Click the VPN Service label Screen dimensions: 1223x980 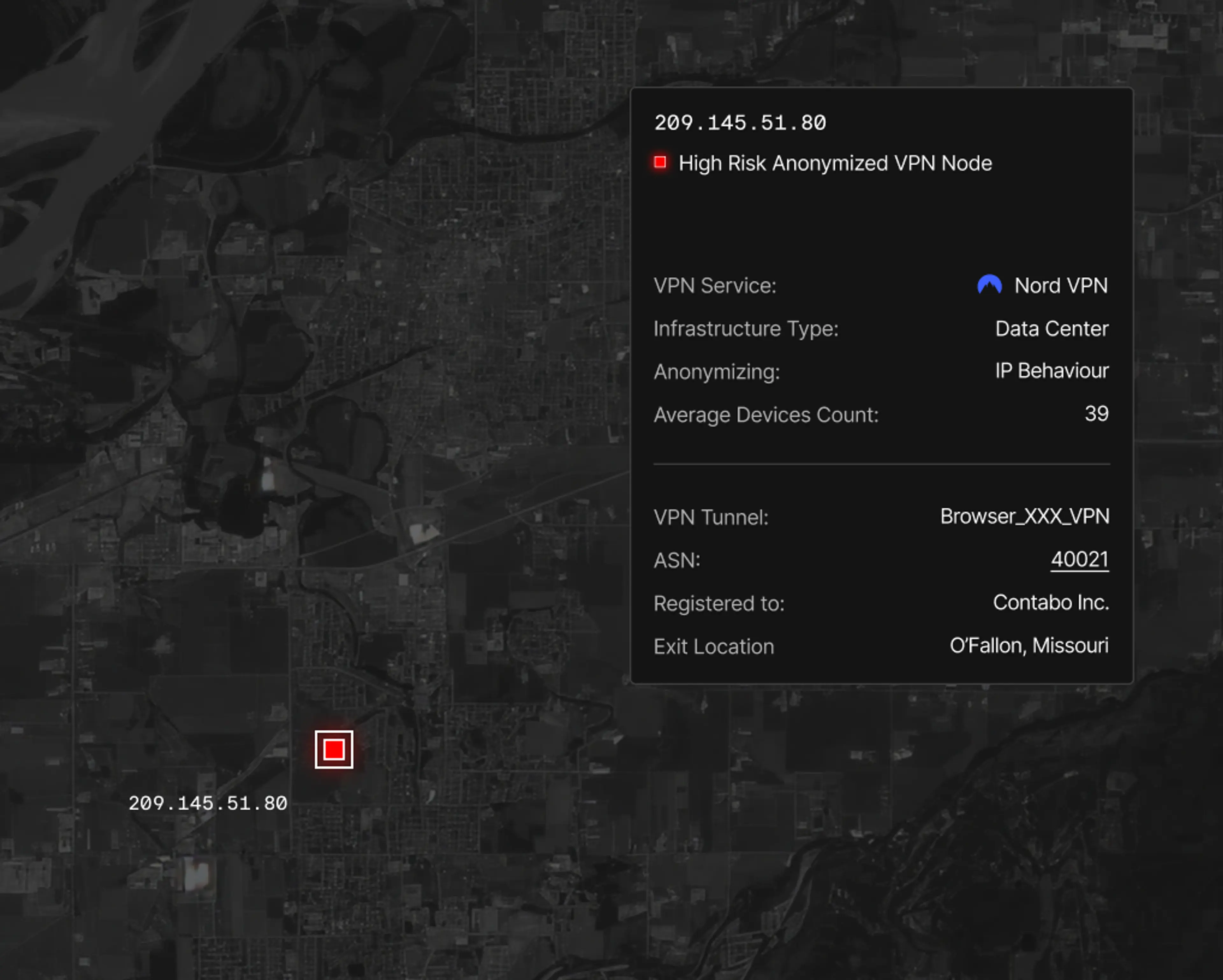[x=714, y=286]
